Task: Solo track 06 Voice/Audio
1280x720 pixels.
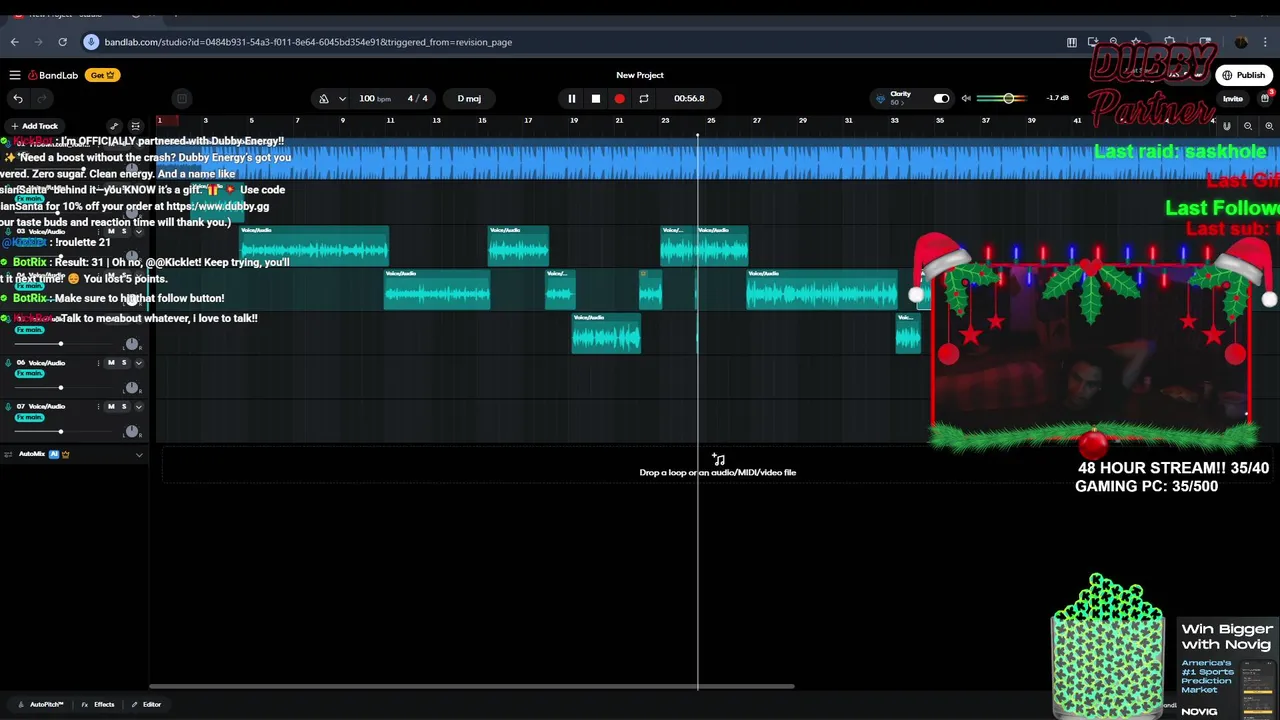Action: [124, 362]
